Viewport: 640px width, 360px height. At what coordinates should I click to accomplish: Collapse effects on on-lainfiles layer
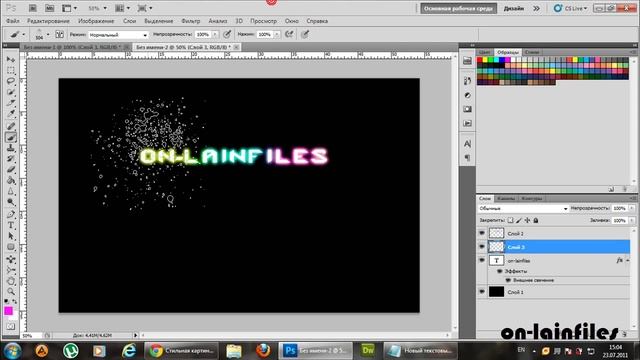[628, 260]
